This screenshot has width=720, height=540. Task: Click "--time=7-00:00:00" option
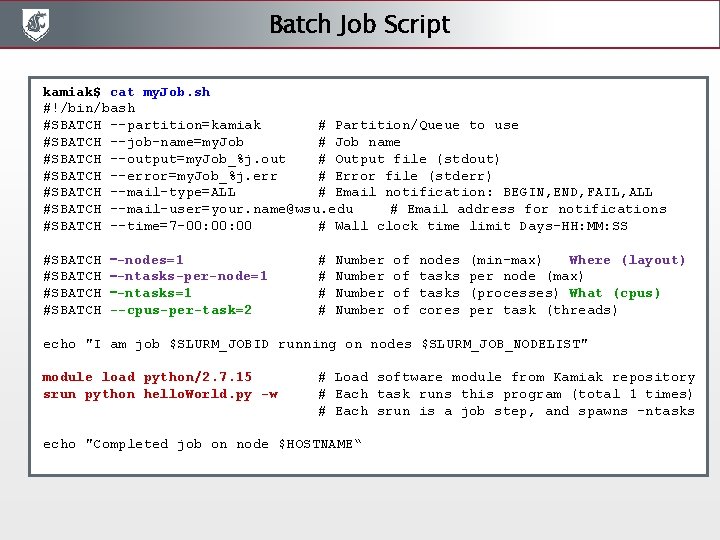pyautogui.click(x=181, y=226)
